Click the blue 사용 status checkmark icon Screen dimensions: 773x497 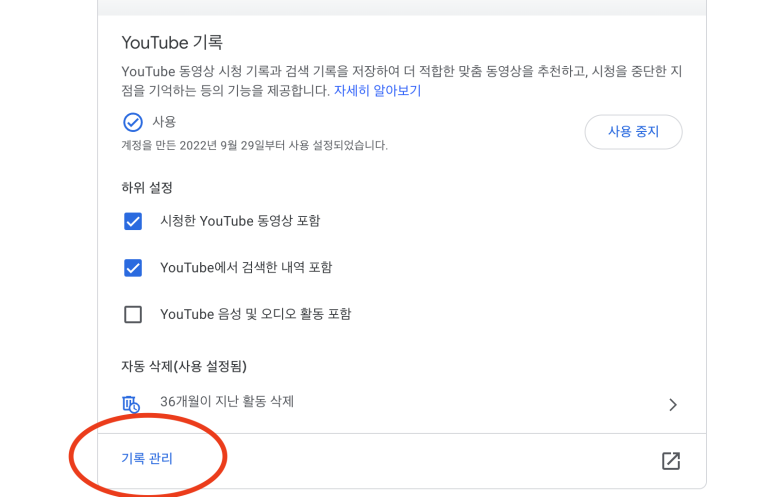coord(133,122)
